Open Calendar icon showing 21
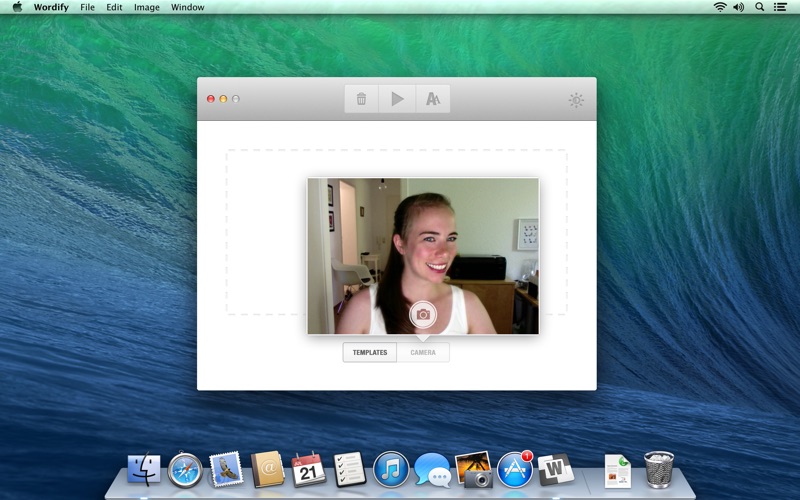800x500 pixels. (308, 469)
